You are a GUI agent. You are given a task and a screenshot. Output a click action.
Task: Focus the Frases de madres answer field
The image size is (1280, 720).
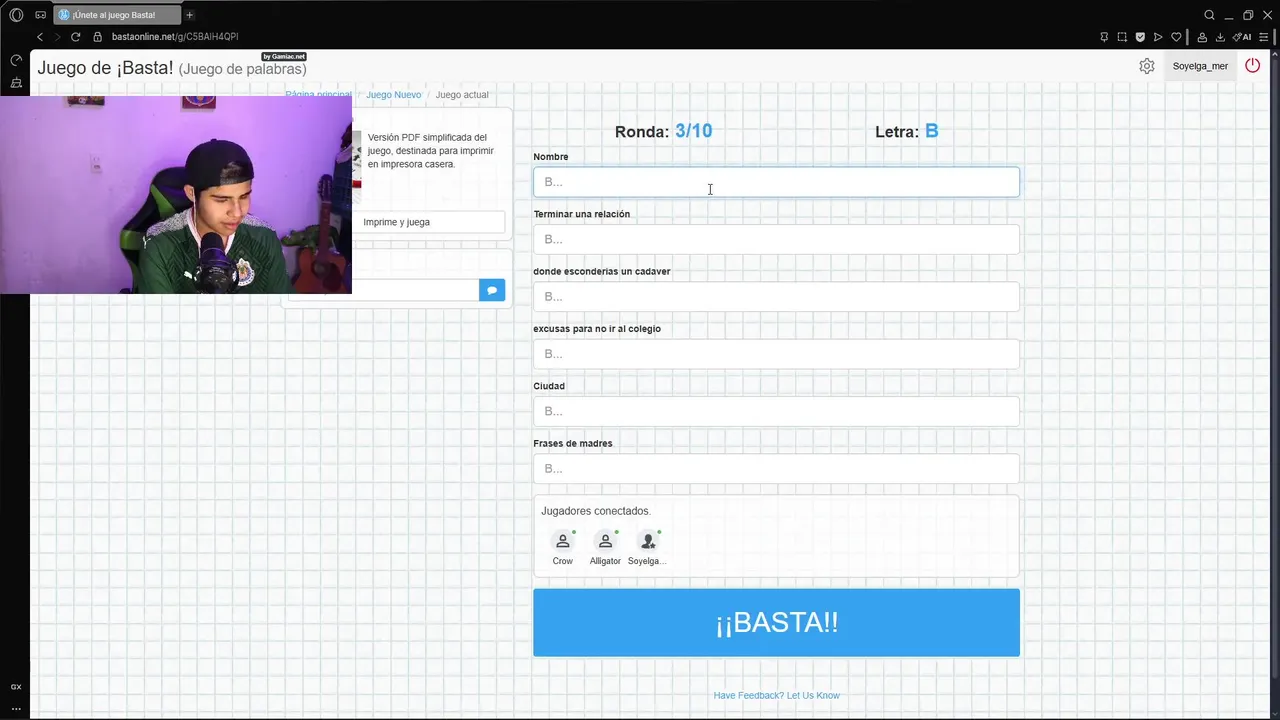point(776,468)
